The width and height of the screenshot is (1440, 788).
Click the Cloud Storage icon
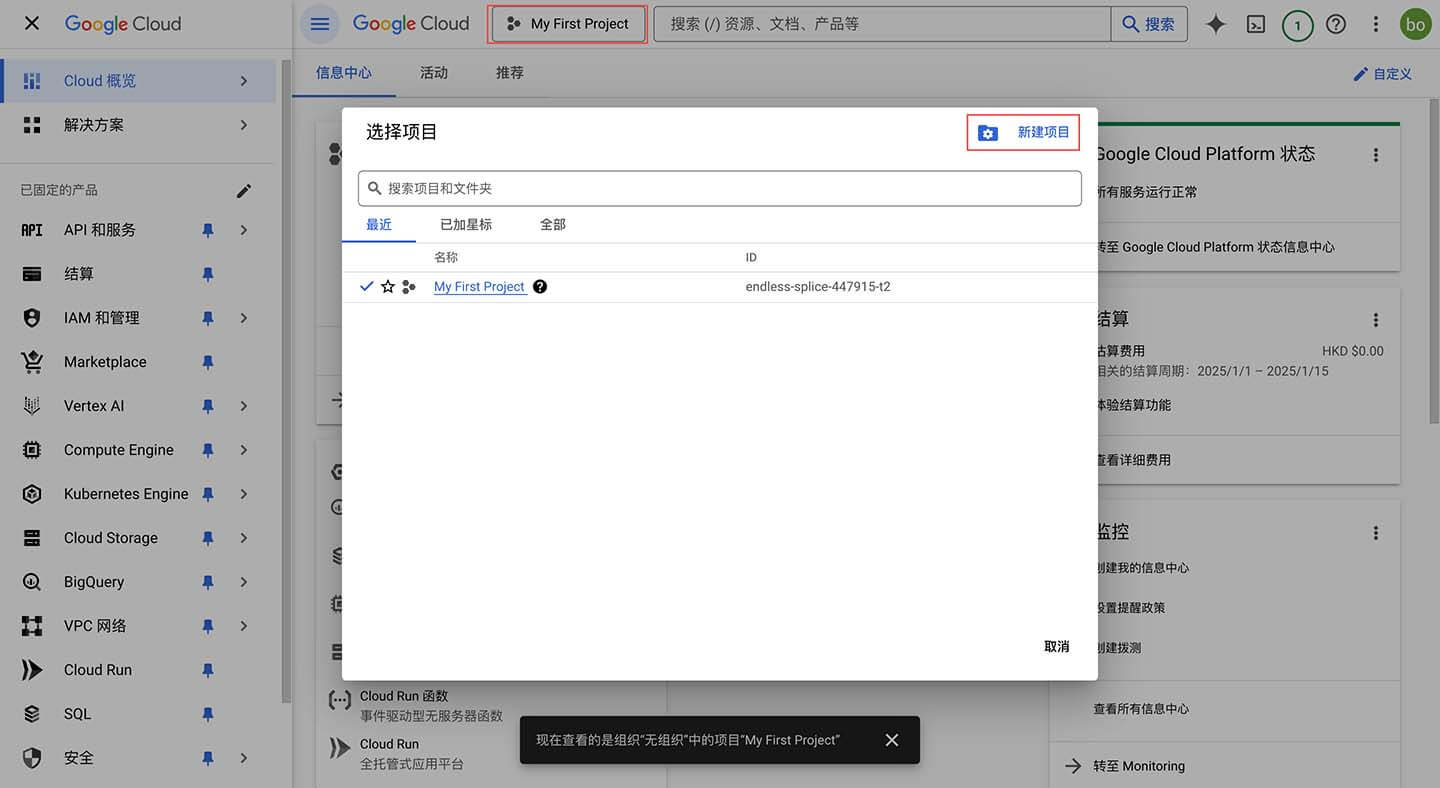tap(32, 538)
